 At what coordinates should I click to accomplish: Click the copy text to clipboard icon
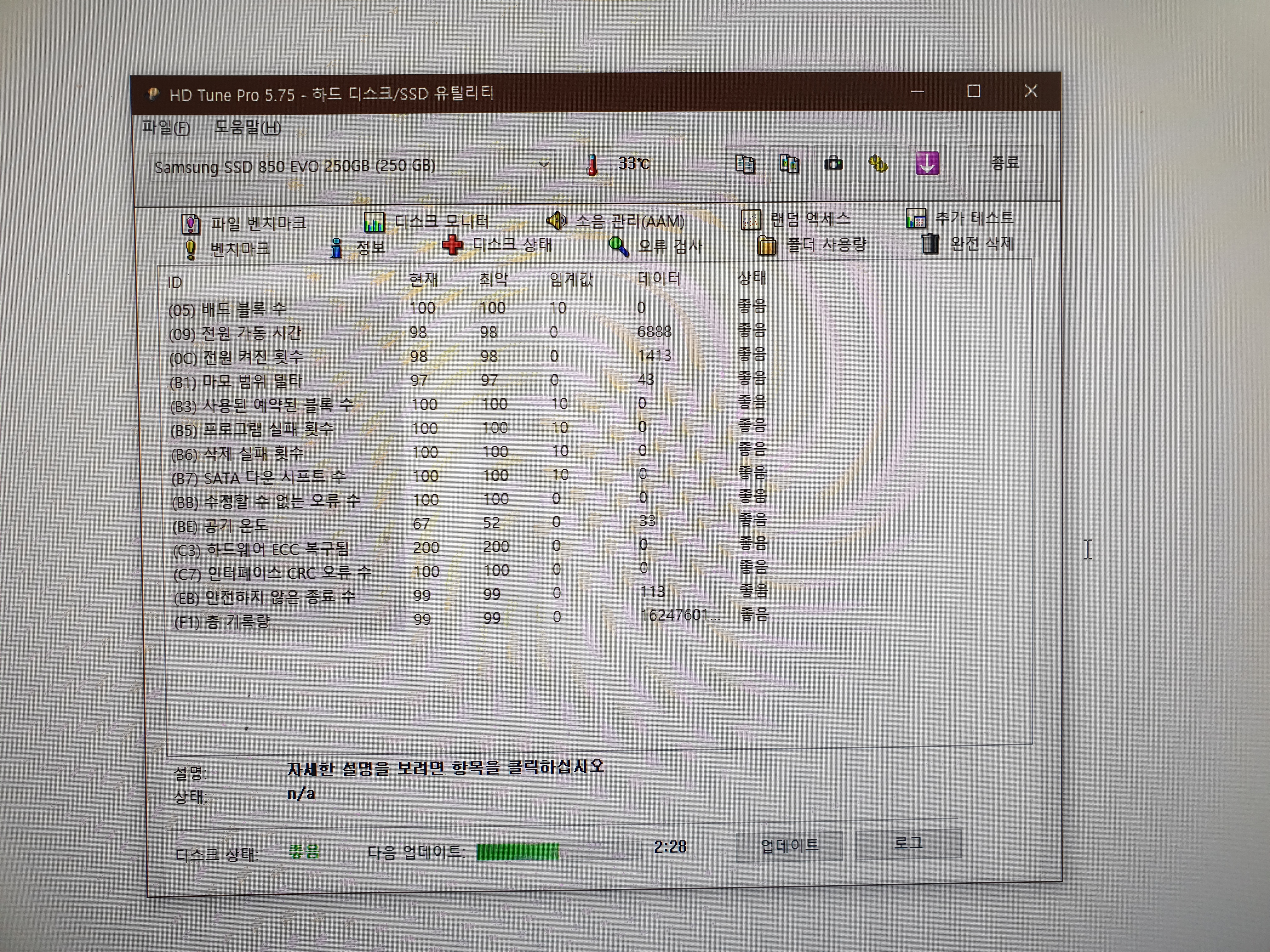click(745, 165)
